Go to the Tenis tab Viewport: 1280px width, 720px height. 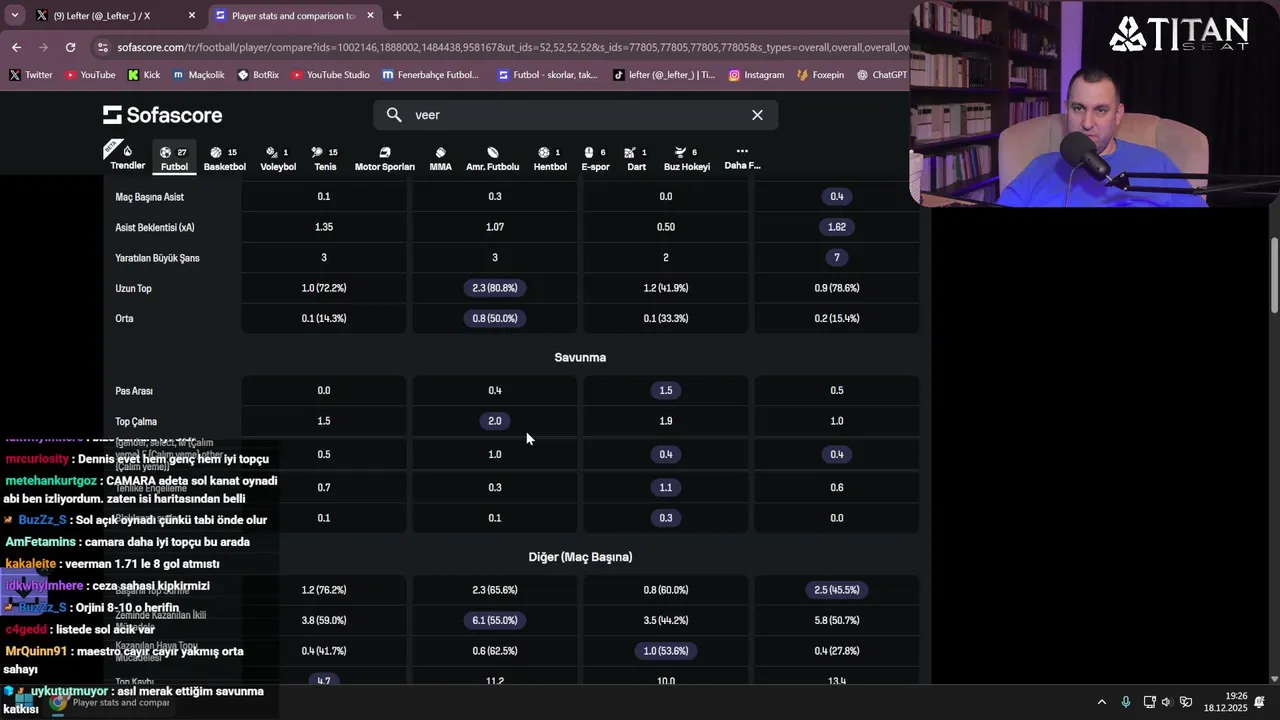pos(325,158)
